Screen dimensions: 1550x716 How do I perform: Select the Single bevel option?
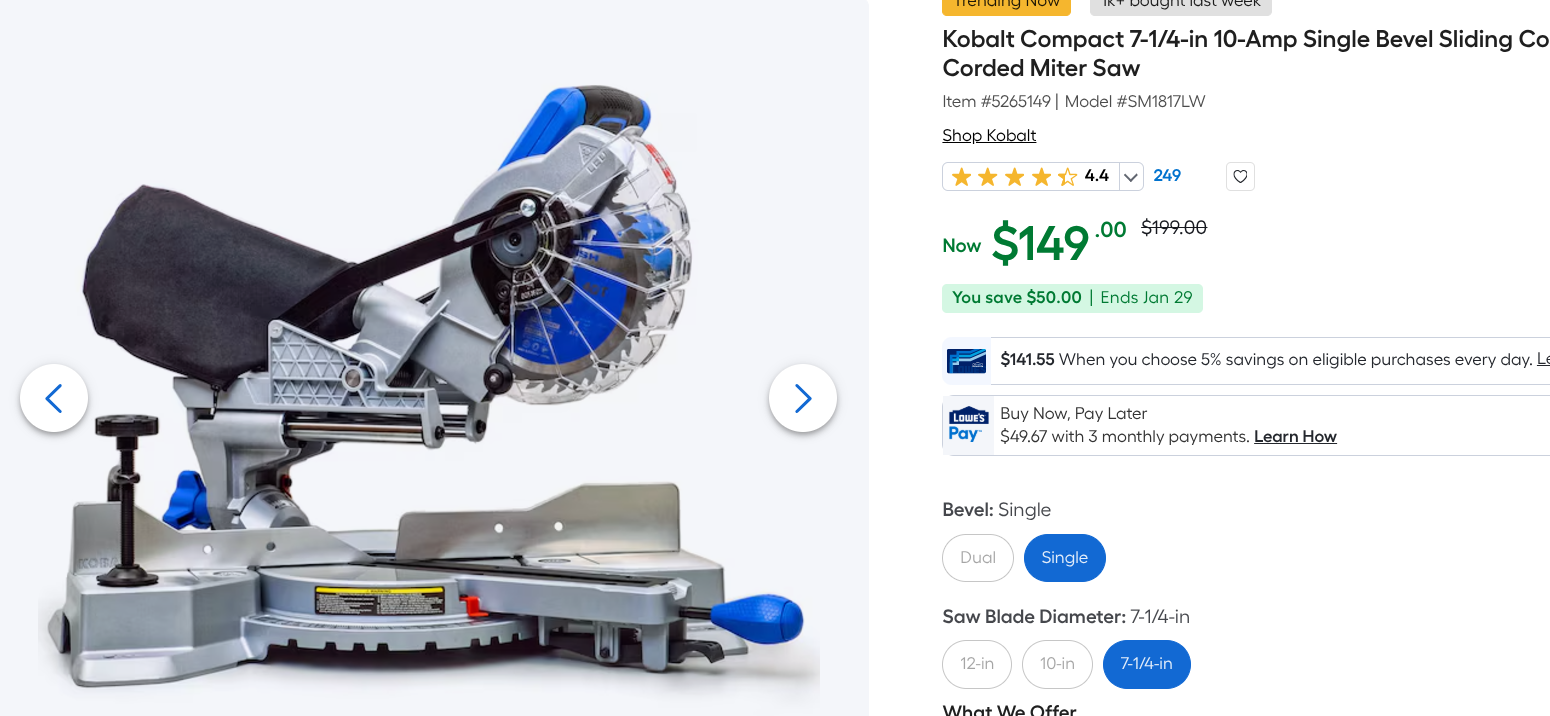1065,558
